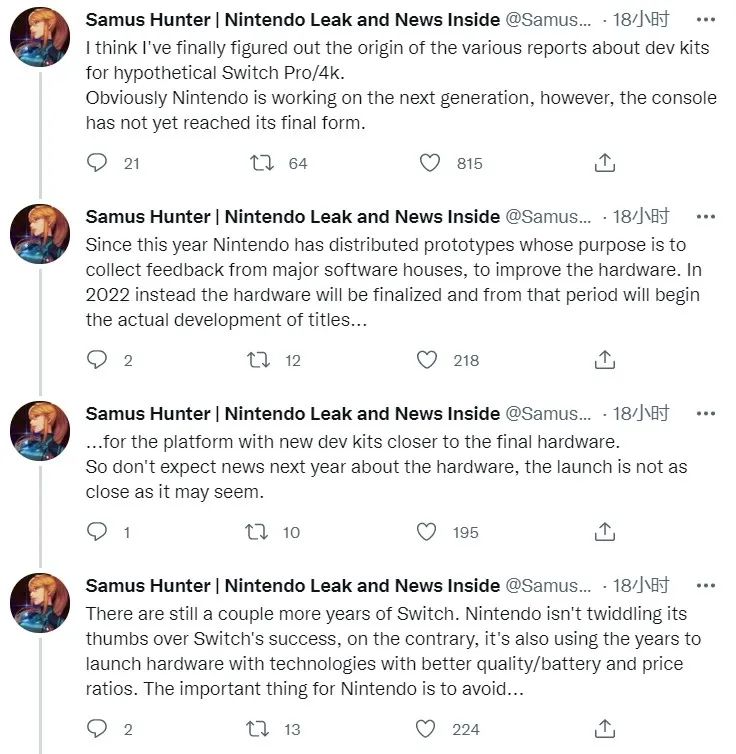
Task: Retweet the first tweet with 64 retweets
Action: pyautogui.click(x=261, y=163)
